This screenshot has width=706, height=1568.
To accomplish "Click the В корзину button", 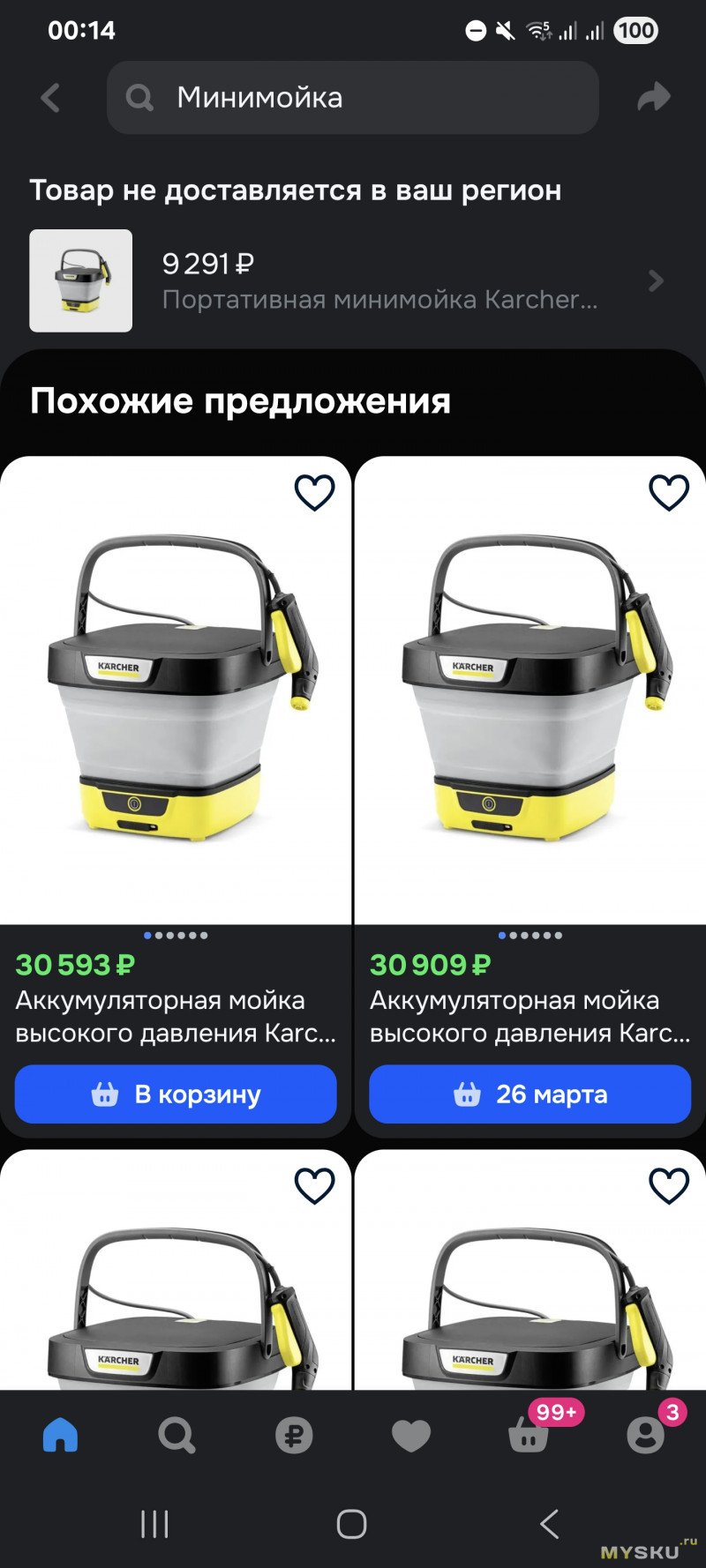I will 176,1094.
